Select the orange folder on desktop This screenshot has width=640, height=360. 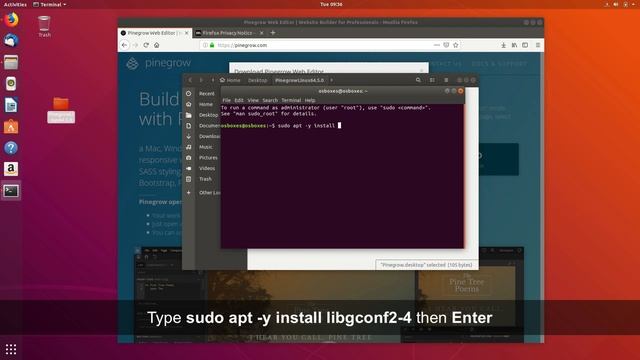61,109
